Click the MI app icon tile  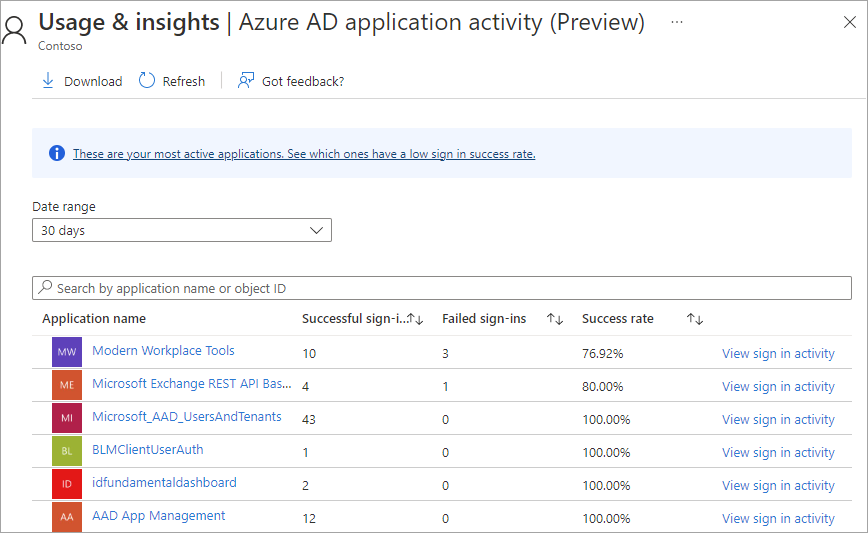[67, 418]
